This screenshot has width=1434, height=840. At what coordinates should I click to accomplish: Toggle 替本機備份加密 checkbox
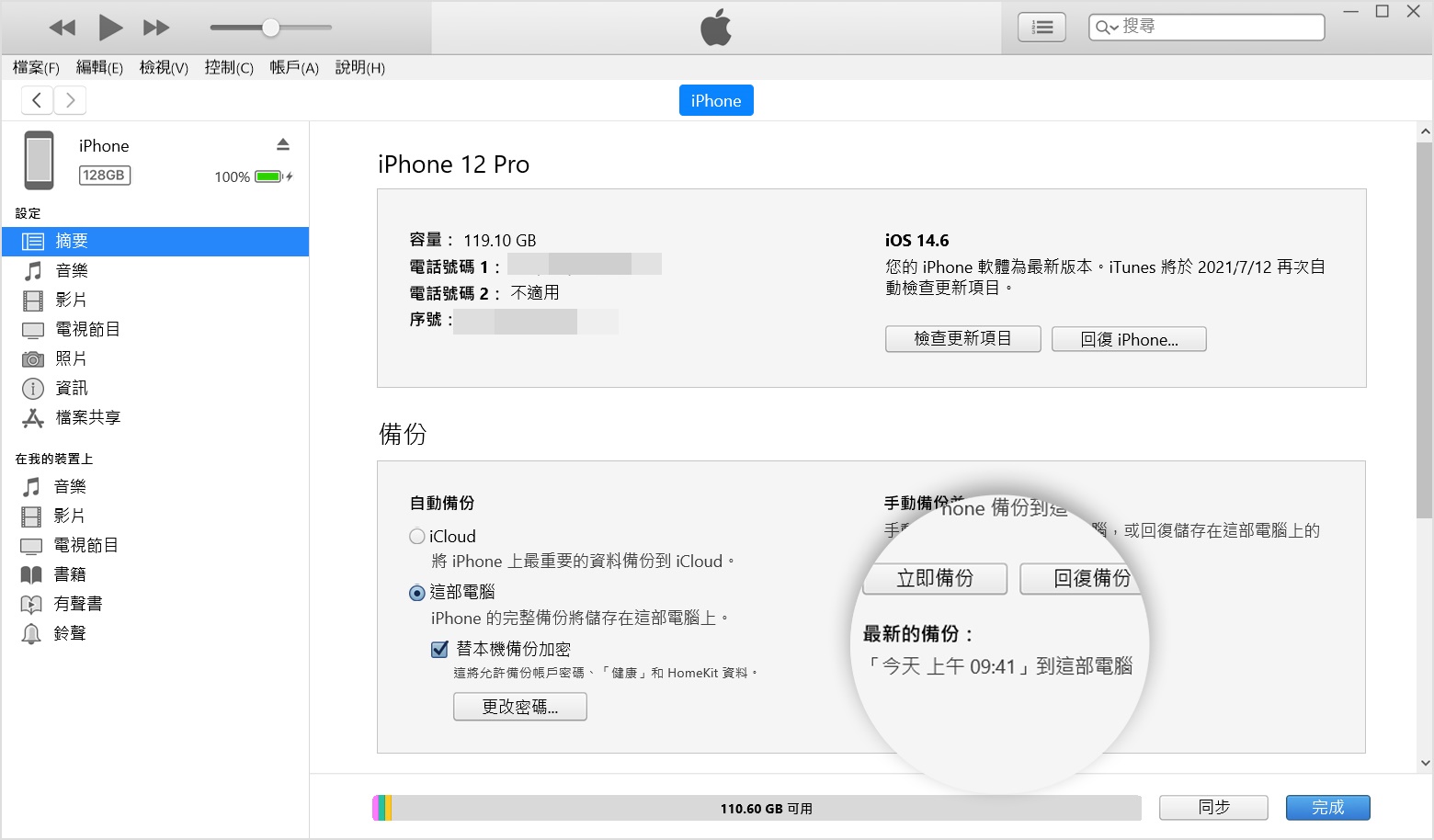[439, 649]
